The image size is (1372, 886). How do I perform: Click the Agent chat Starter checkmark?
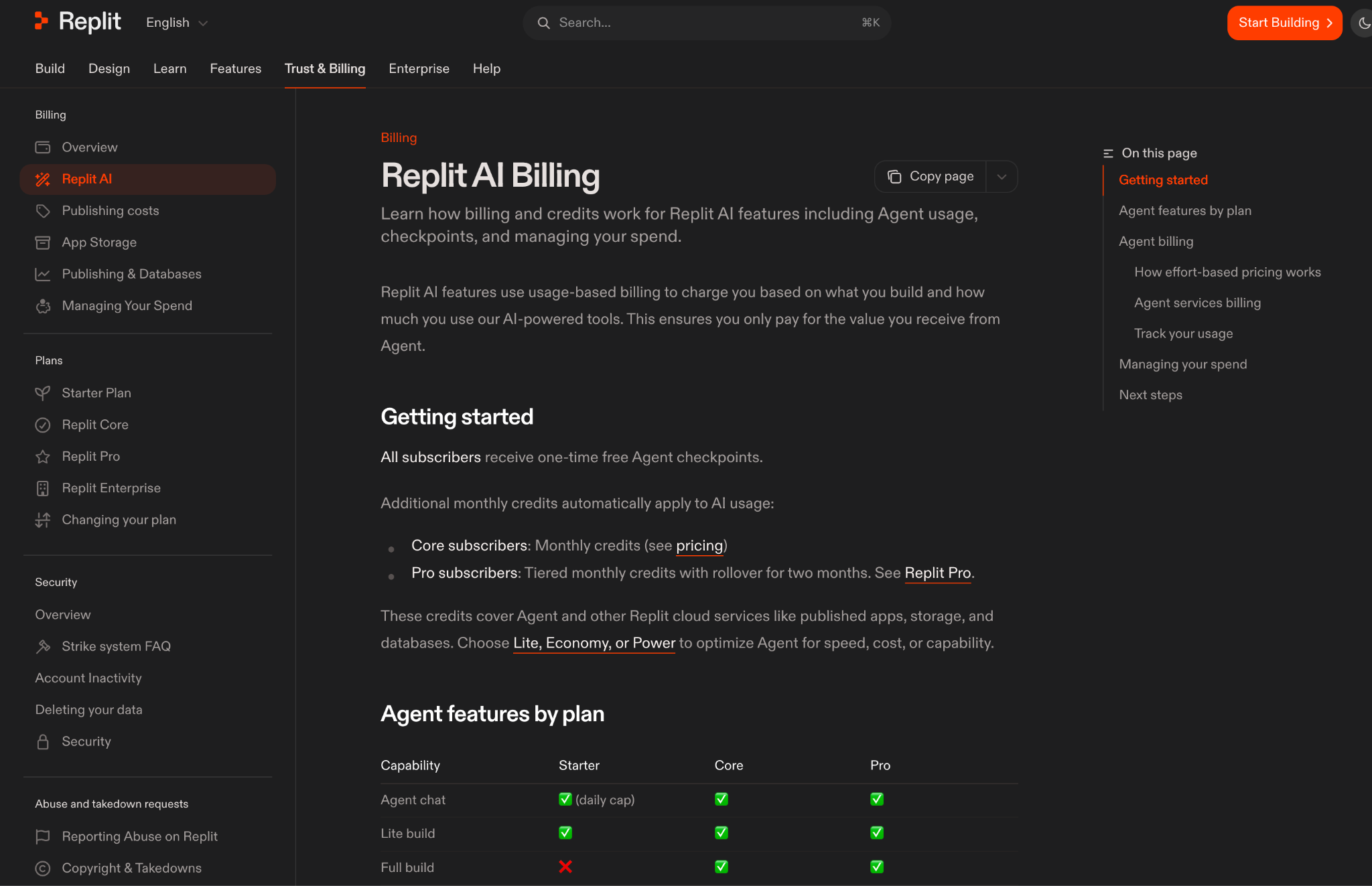[565, 800]
